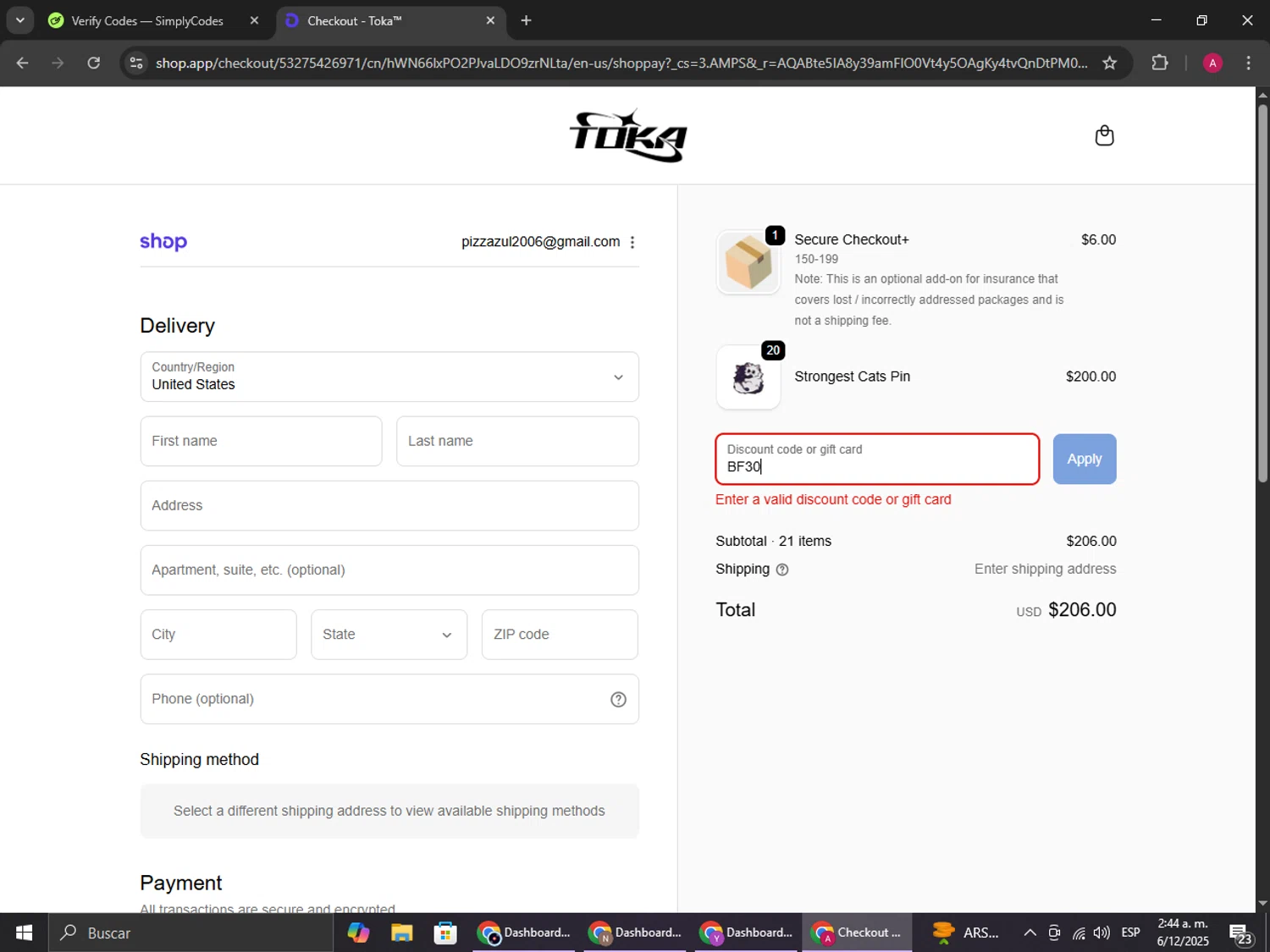This screenshot has height=952, width=1270.
Task: Open the Shipping info help icon
Action: [x=782, y=570]
